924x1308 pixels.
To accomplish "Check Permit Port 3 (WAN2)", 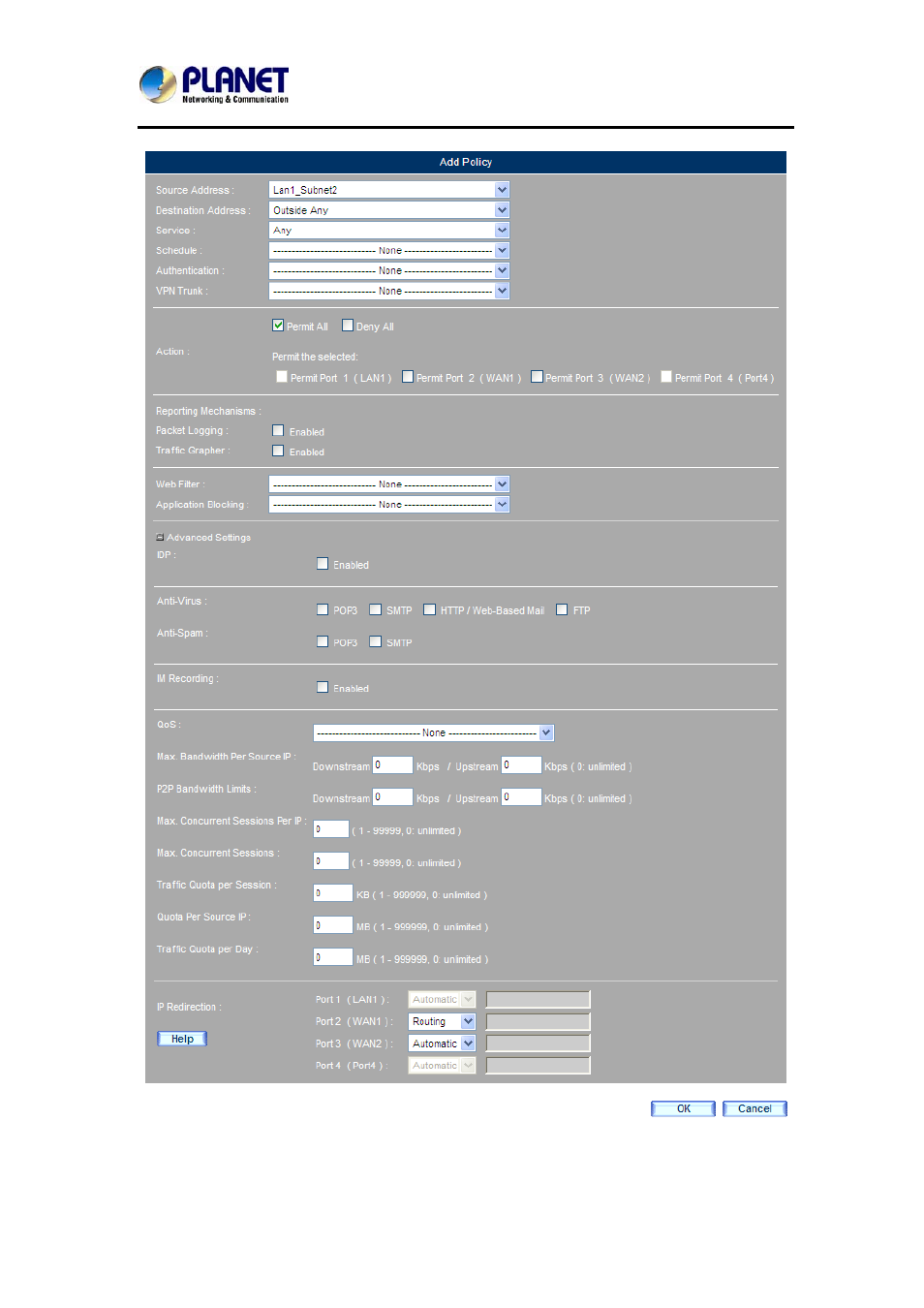I will tap(537, 377).
